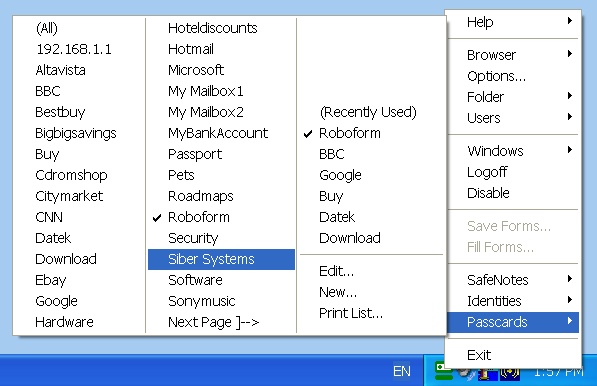Image resolution: width=597 pixels, height=386 pixels.
Task: Open Google in the full passcard list
Action: [x=79, y=301]
